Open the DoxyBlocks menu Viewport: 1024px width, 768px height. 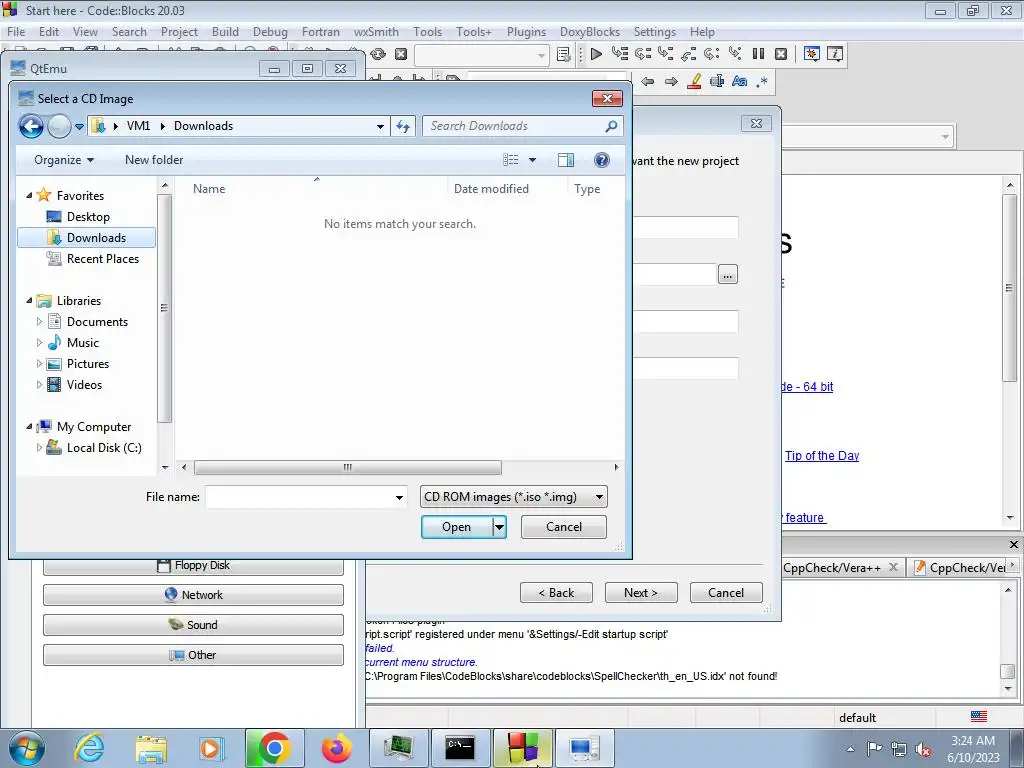coord(590,31)
